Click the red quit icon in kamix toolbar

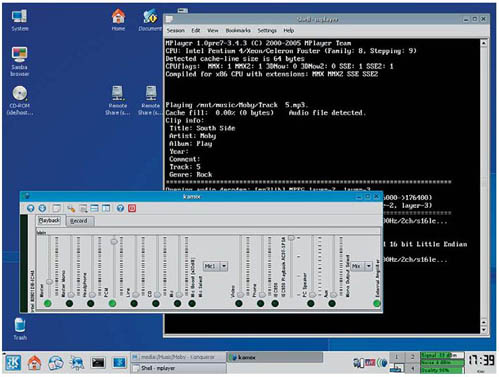click(132, 208)
